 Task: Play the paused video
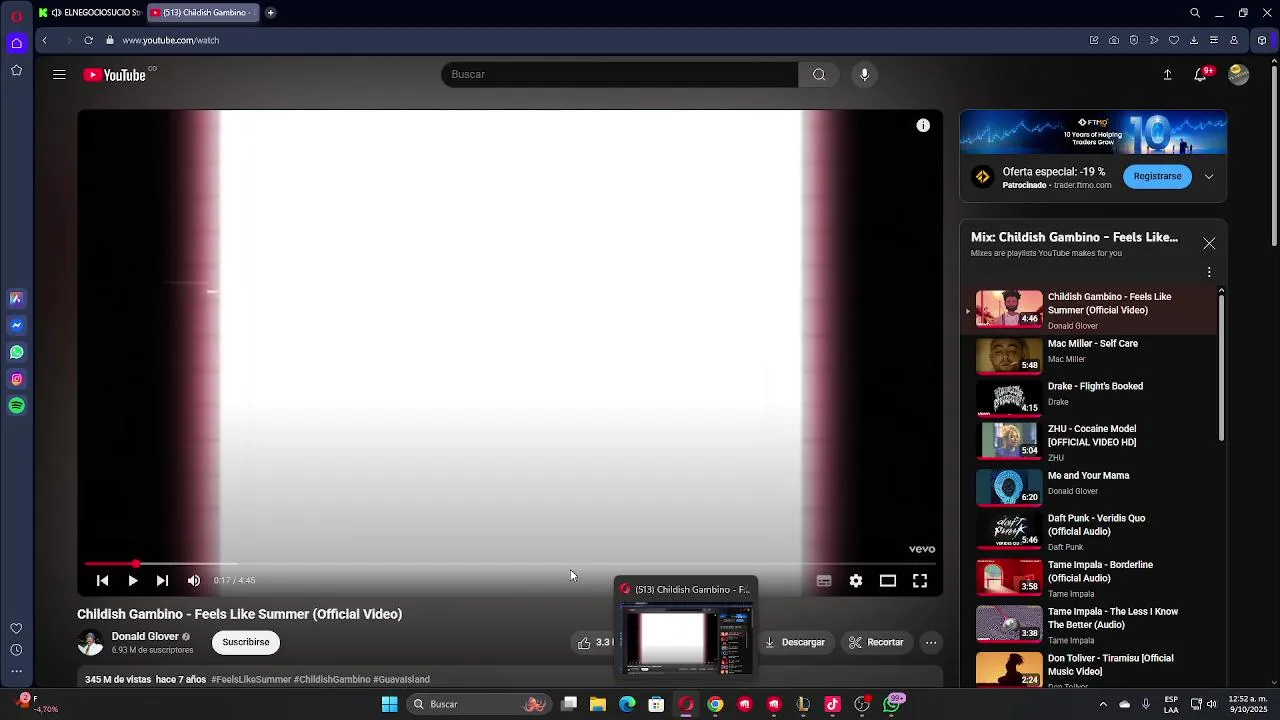point(132,580)
